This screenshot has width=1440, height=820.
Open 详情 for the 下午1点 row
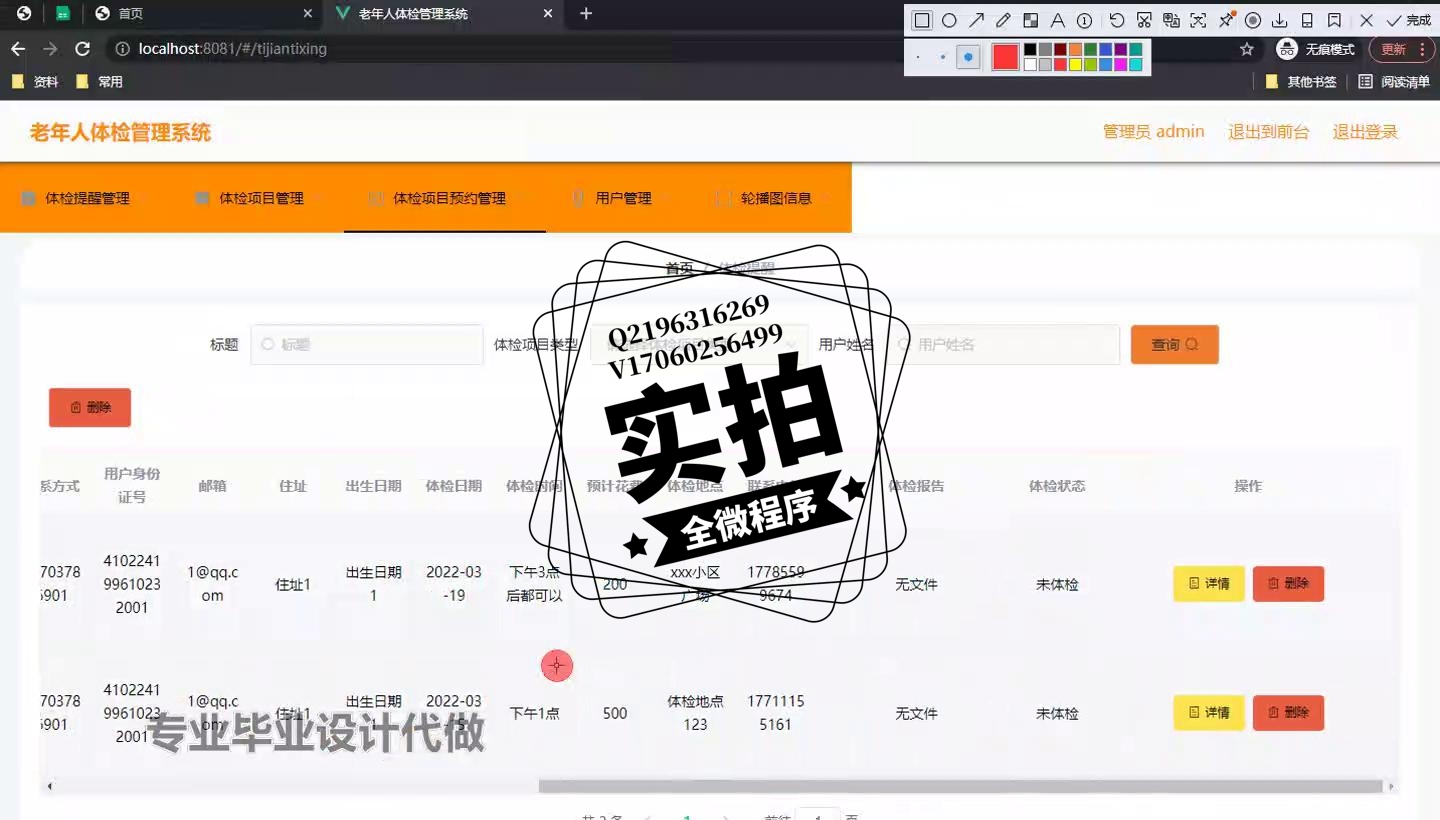(x=1208, y=713)
